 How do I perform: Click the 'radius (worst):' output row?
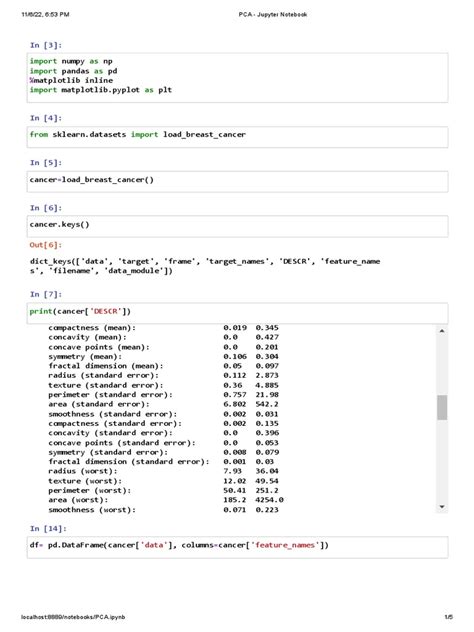click(x=163, y=471)
